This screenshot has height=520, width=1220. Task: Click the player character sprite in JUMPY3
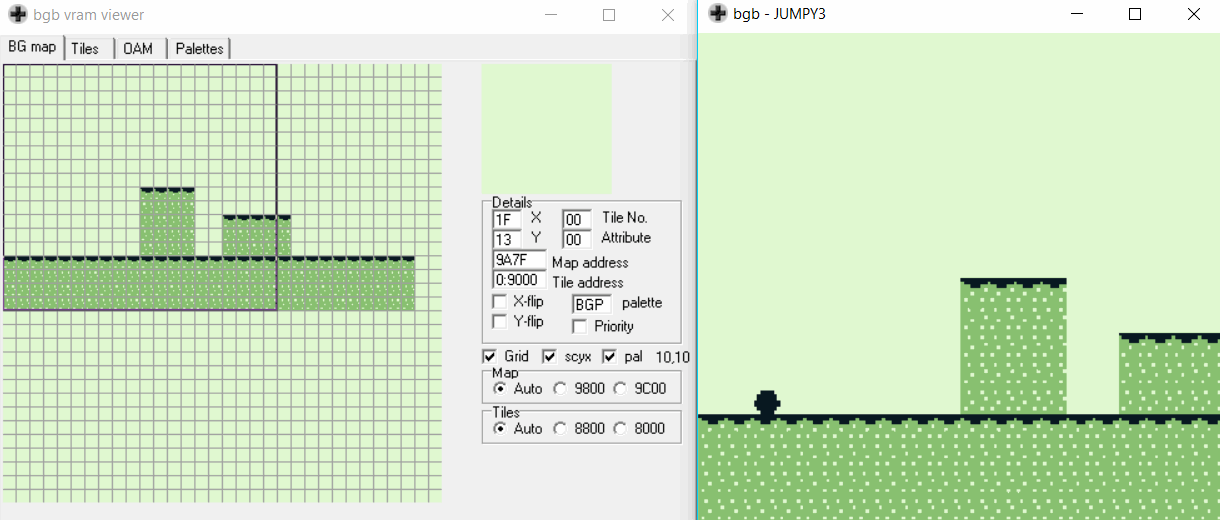pos(767,403)
